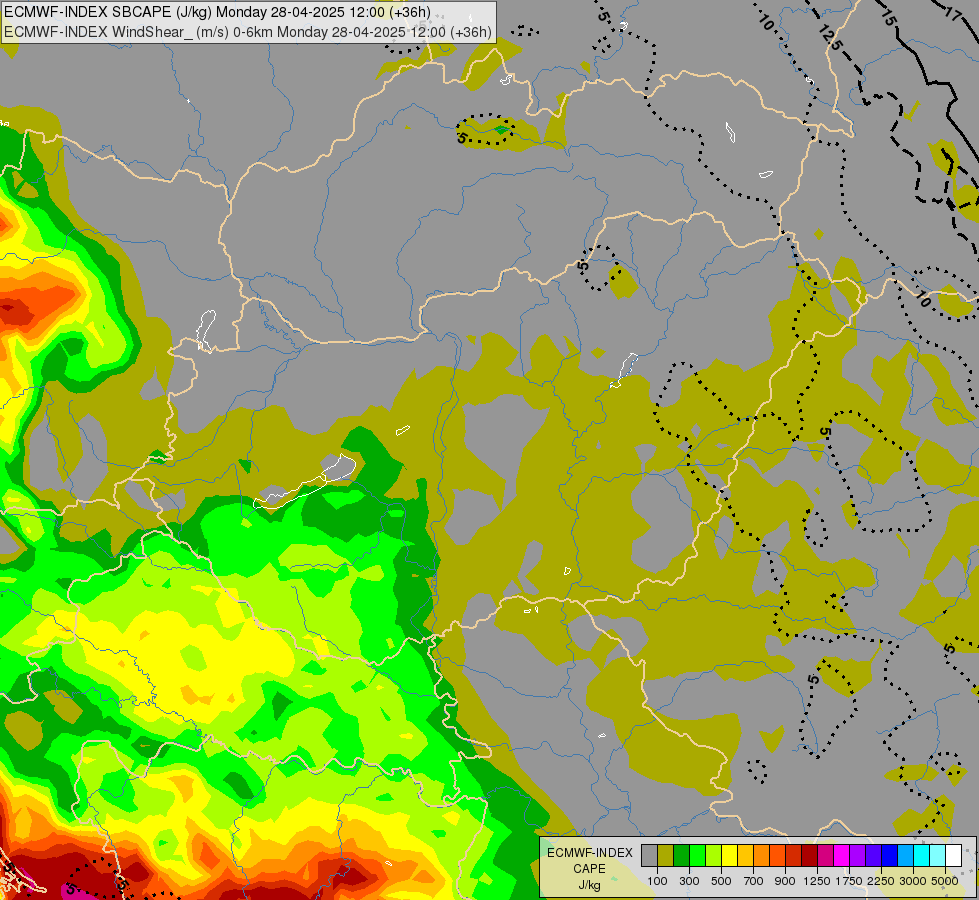Click the 1750 legend value
The image size is (979, 900).
pos(849,881)
